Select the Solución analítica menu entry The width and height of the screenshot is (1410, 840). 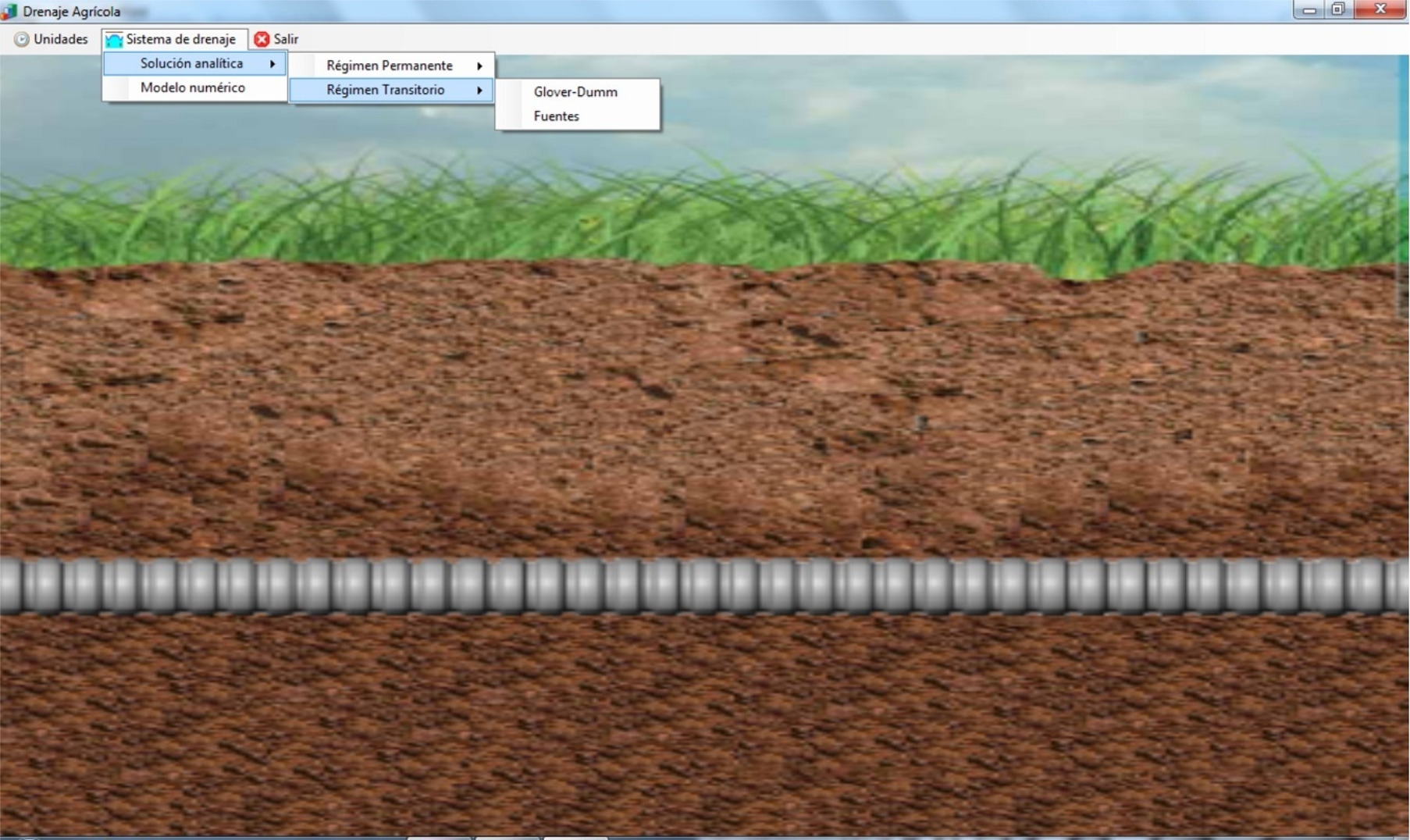tap(191, 64)
